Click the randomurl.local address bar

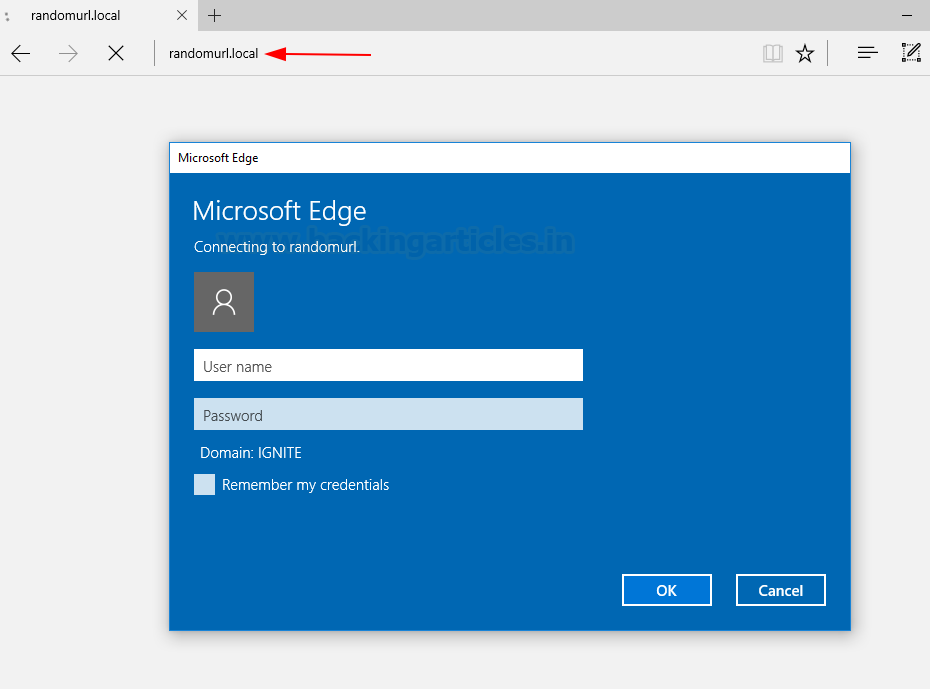tap(214, 53)
